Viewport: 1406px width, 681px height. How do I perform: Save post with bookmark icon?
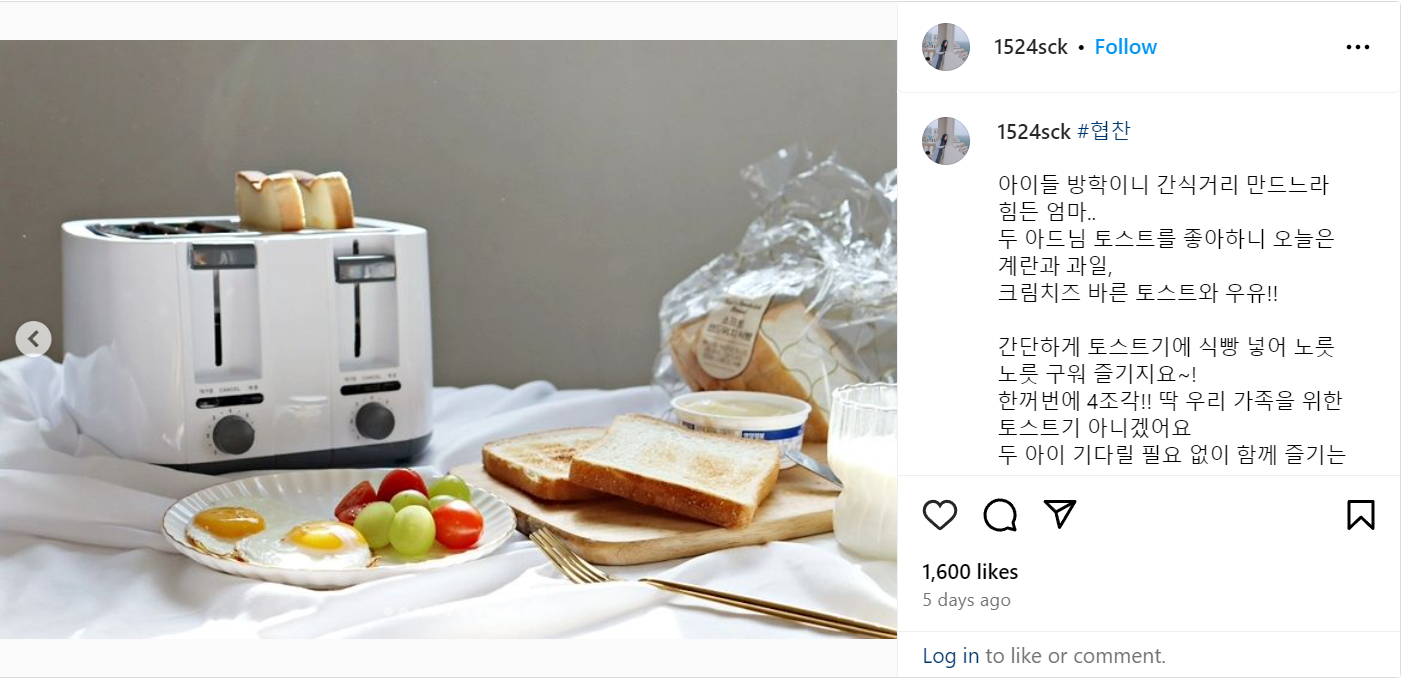pyautogui.click(x=1360, y=515)
